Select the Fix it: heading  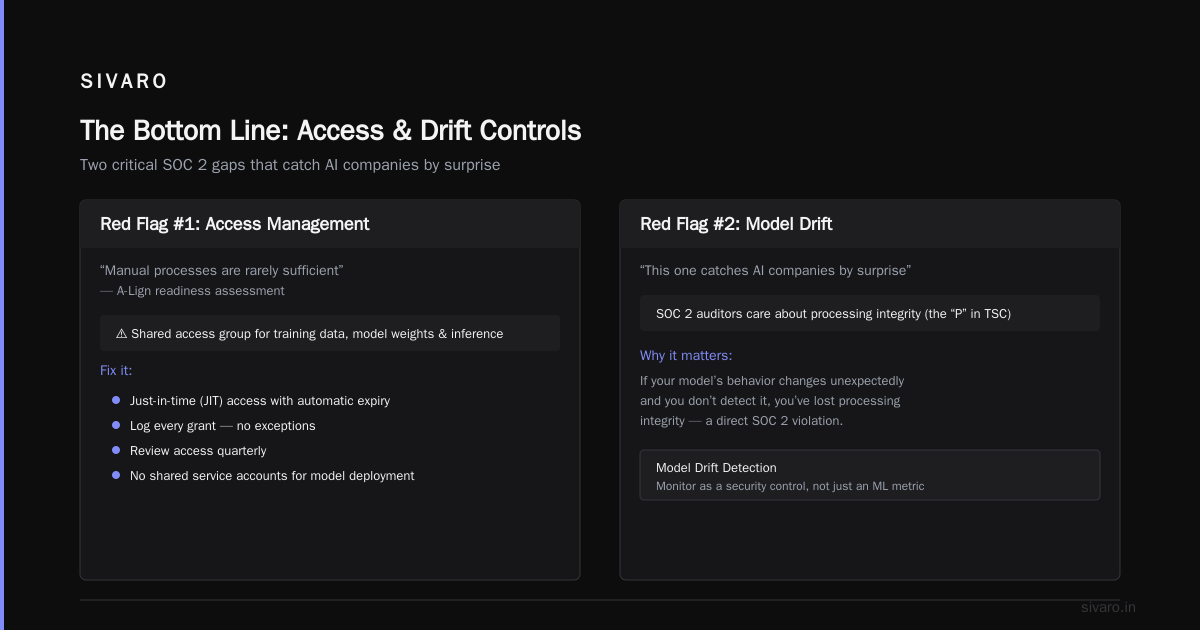[x=116, y=370]
